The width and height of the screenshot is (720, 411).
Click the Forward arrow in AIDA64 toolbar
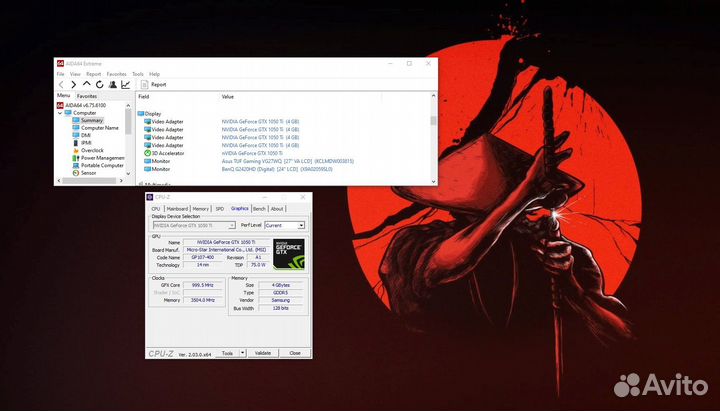(73, 85)
